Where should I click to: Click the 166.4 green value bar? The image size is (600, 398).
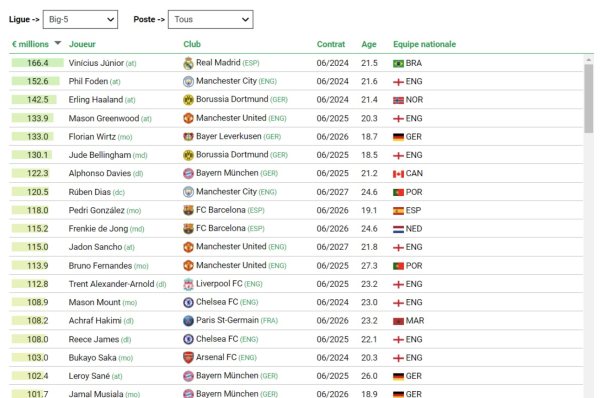(x=38, y=63)
